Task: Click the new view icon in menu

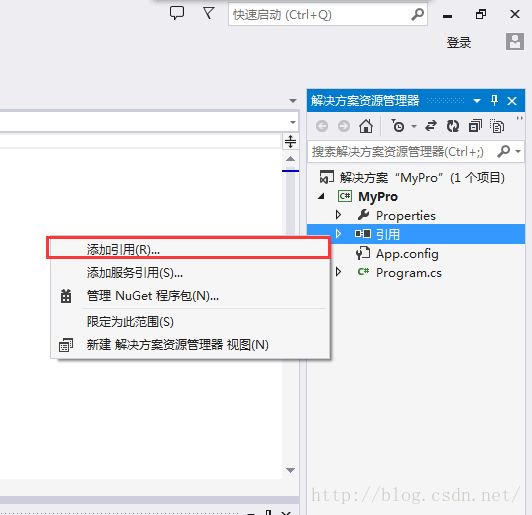Action: [66, 345]
